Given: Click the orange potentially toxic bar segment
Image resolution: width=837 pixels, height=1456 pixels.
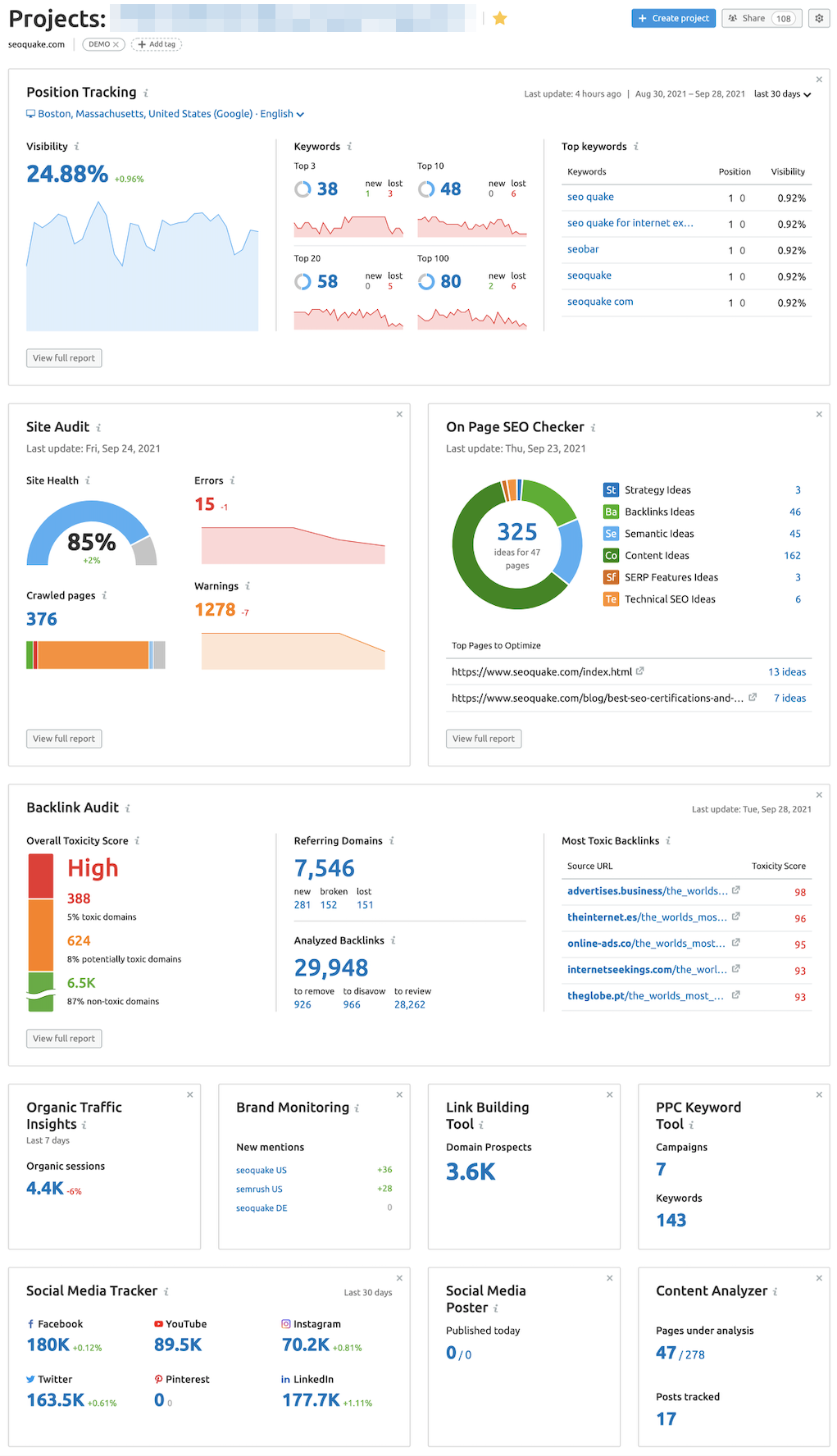Looking at the screenshot, I should [x=41, y=935].
